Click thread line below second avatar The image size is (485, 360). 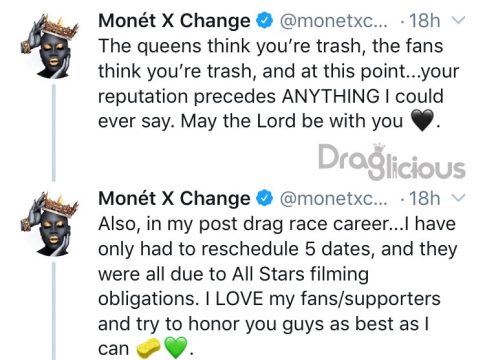tap(54, 311)
